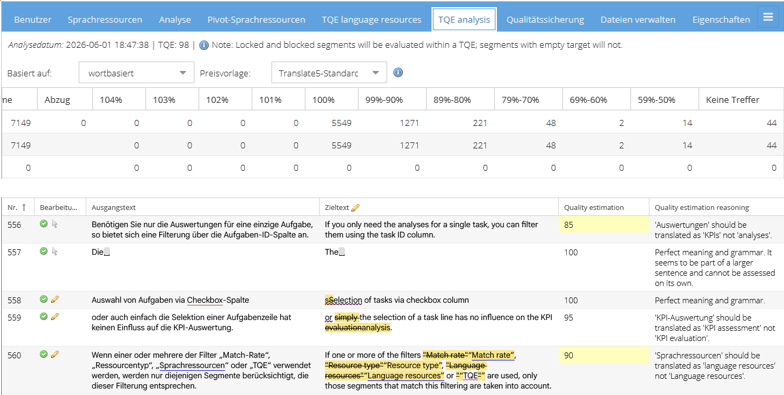This screenshot has width=784, height=395.
Task: Click the Ausgangstext column header
Action: tap(202, 207)
